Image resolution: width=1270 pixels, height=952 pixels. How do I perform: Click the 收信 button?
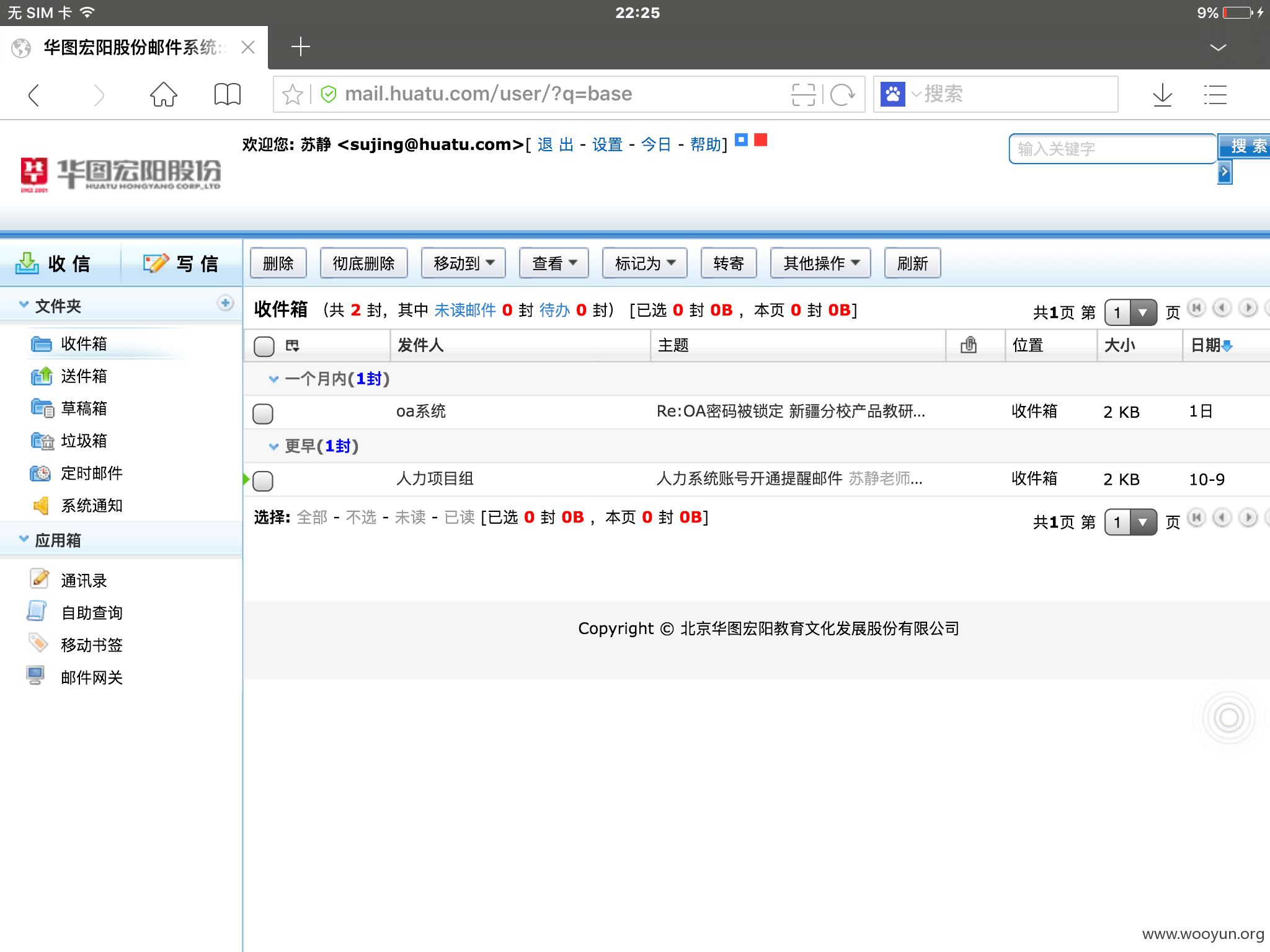pos(53,263)
